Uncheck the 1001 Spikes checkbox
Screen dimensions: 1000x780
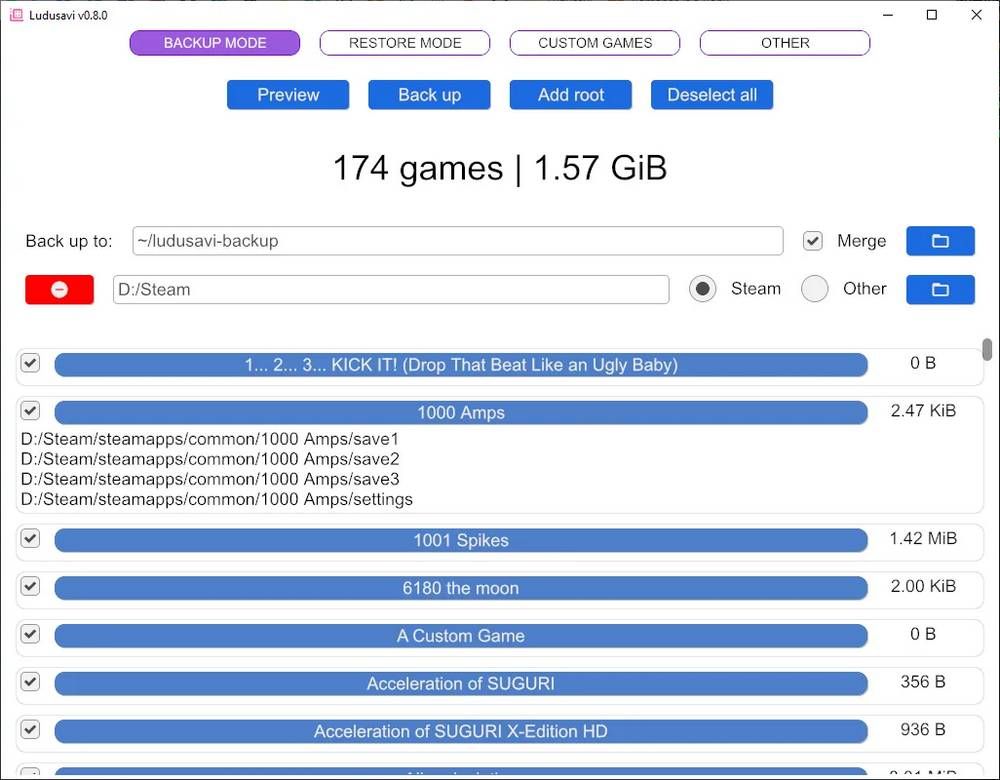click(x=30, y=539)
